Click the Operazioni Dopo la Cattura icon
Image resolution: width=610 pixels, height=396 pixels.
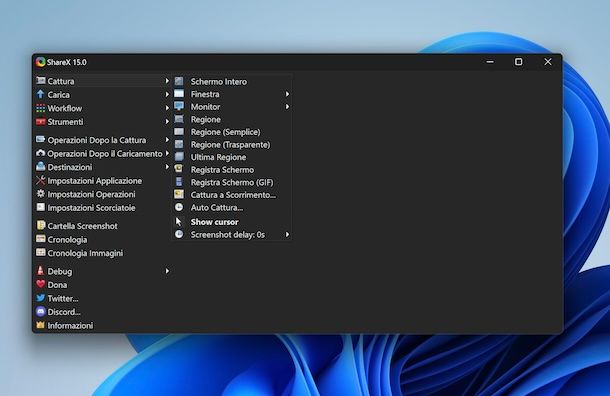pyautogui.click(x=40, y=140)
